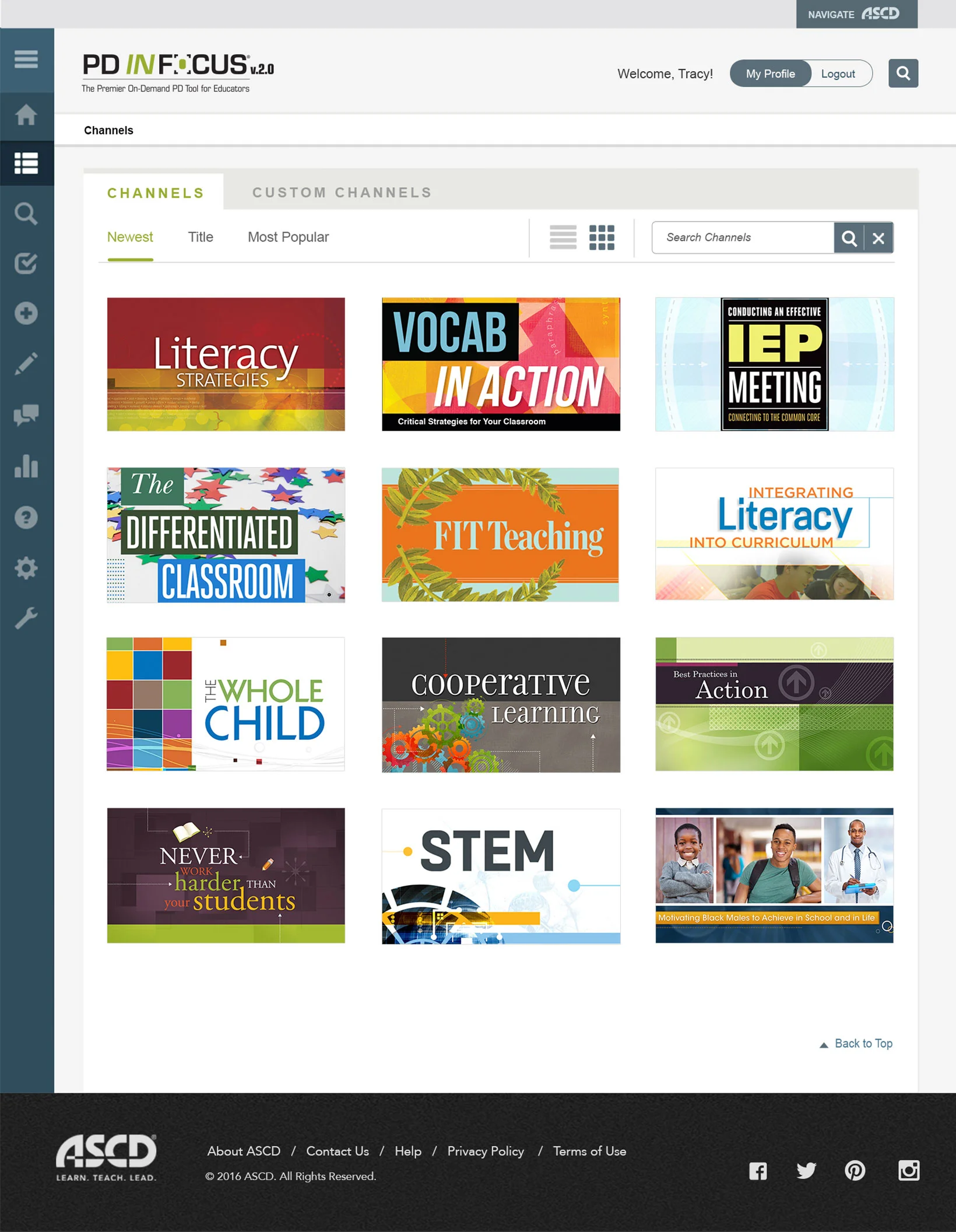Open the Help footer link
Image resolution: width=956 pixels, height=1232 pixels.
(408, 1151)
